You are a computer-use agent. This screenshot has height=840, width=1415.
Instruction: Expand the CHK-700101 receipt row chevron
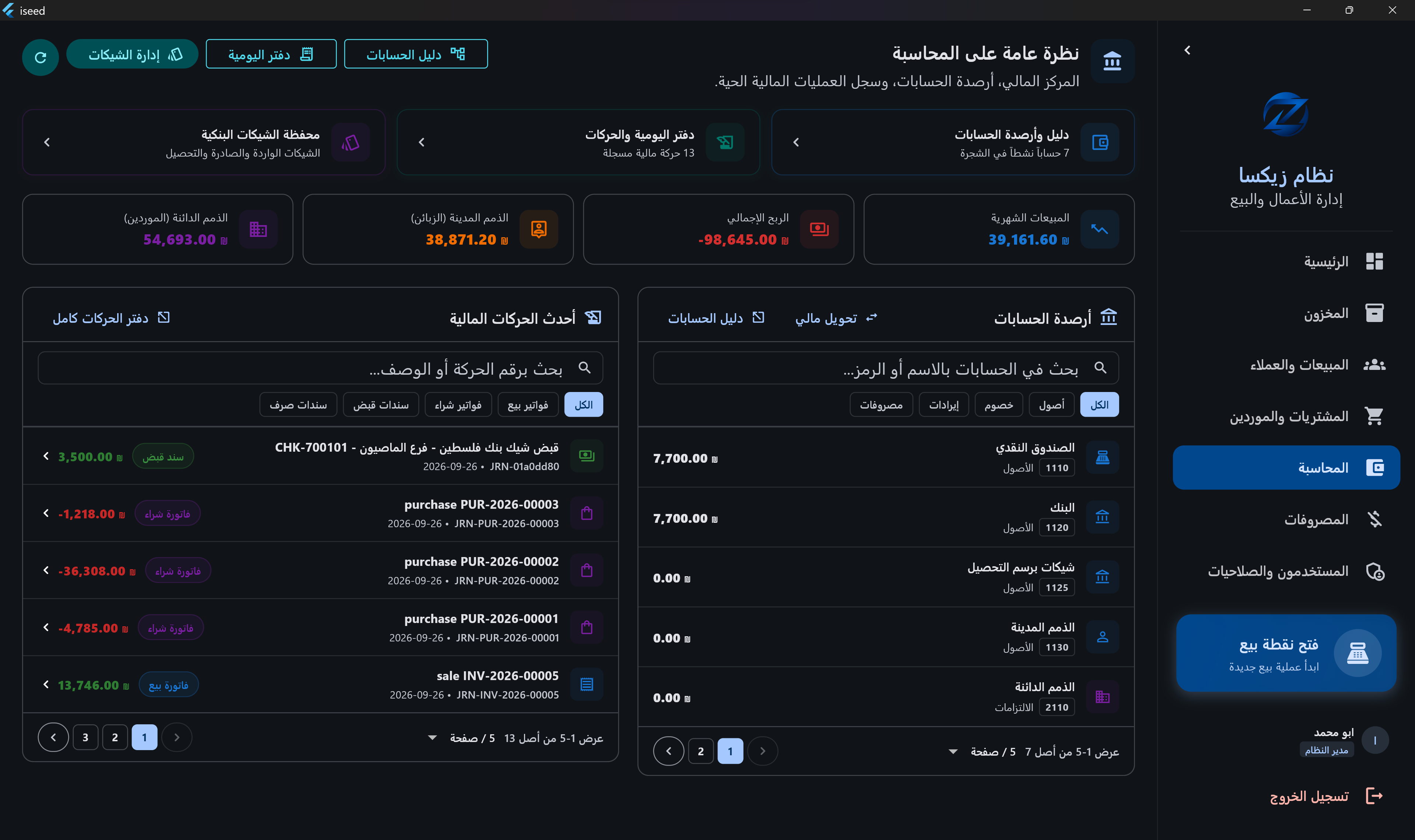point(46,456)
